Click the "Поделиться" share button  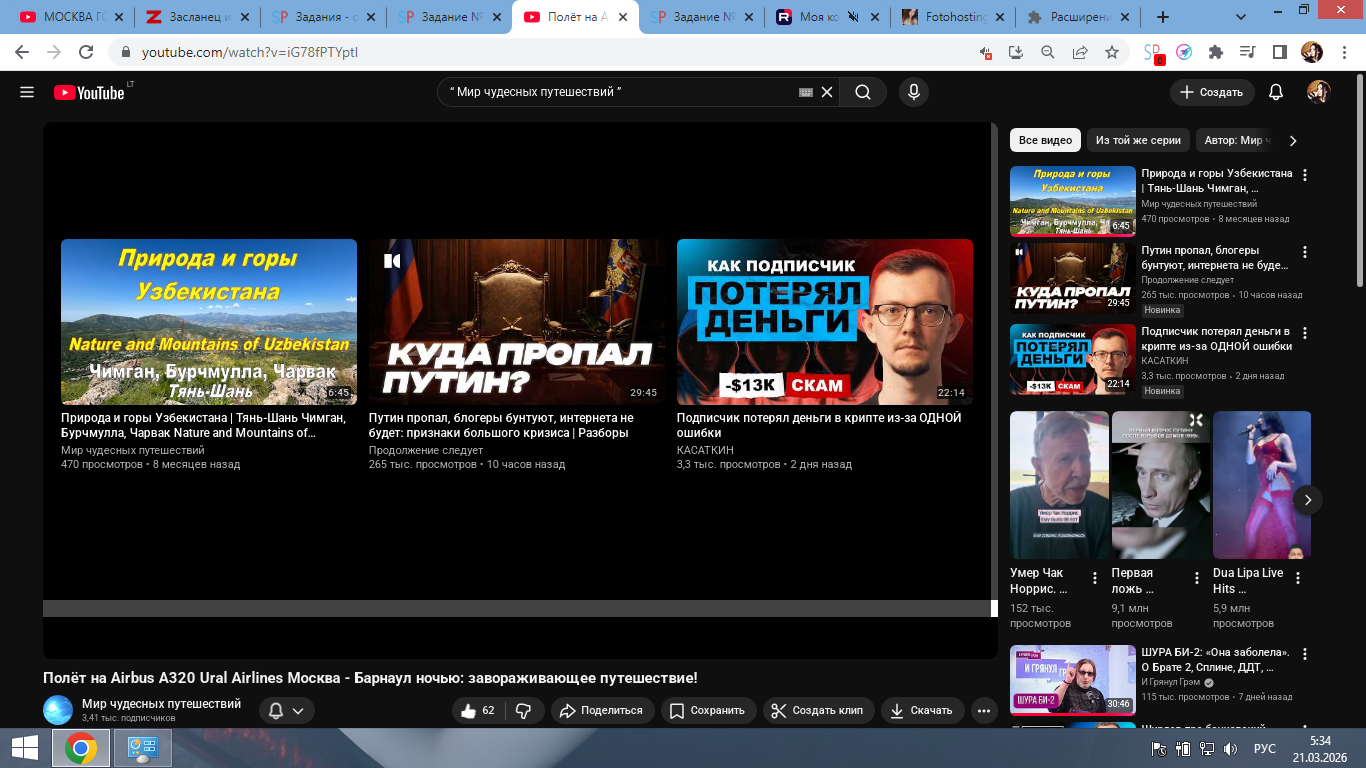[601, 711]
